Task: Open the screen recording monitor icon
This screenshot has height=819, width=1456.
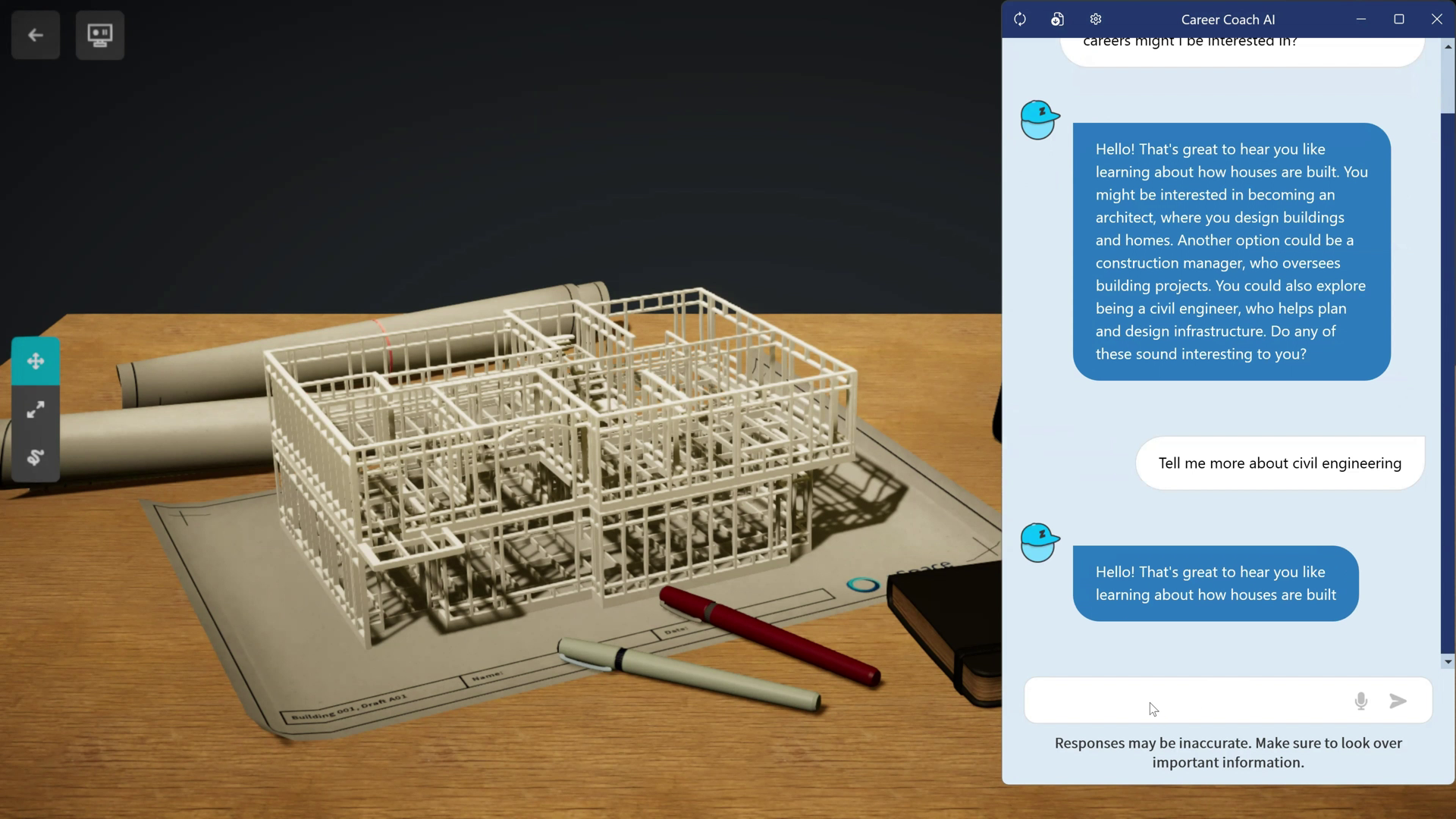Action: coord(100,34)
